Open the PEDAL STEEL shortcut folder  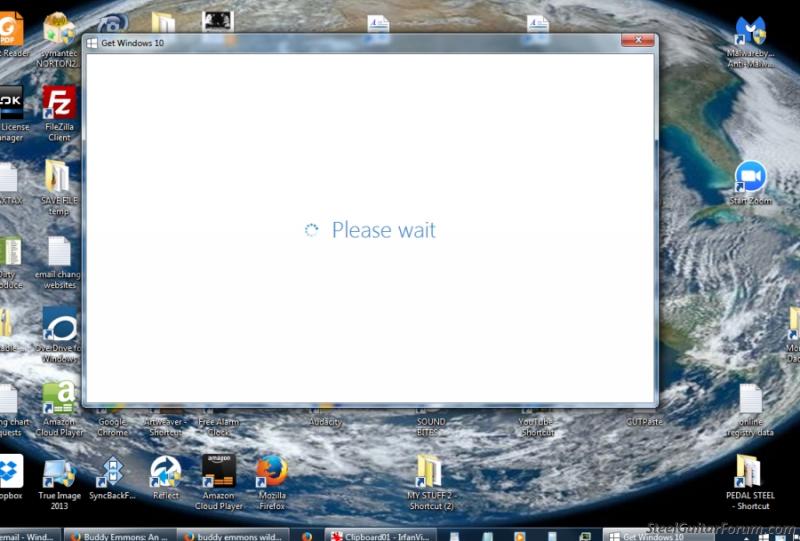pyautogui.click(x=750, y=472)
